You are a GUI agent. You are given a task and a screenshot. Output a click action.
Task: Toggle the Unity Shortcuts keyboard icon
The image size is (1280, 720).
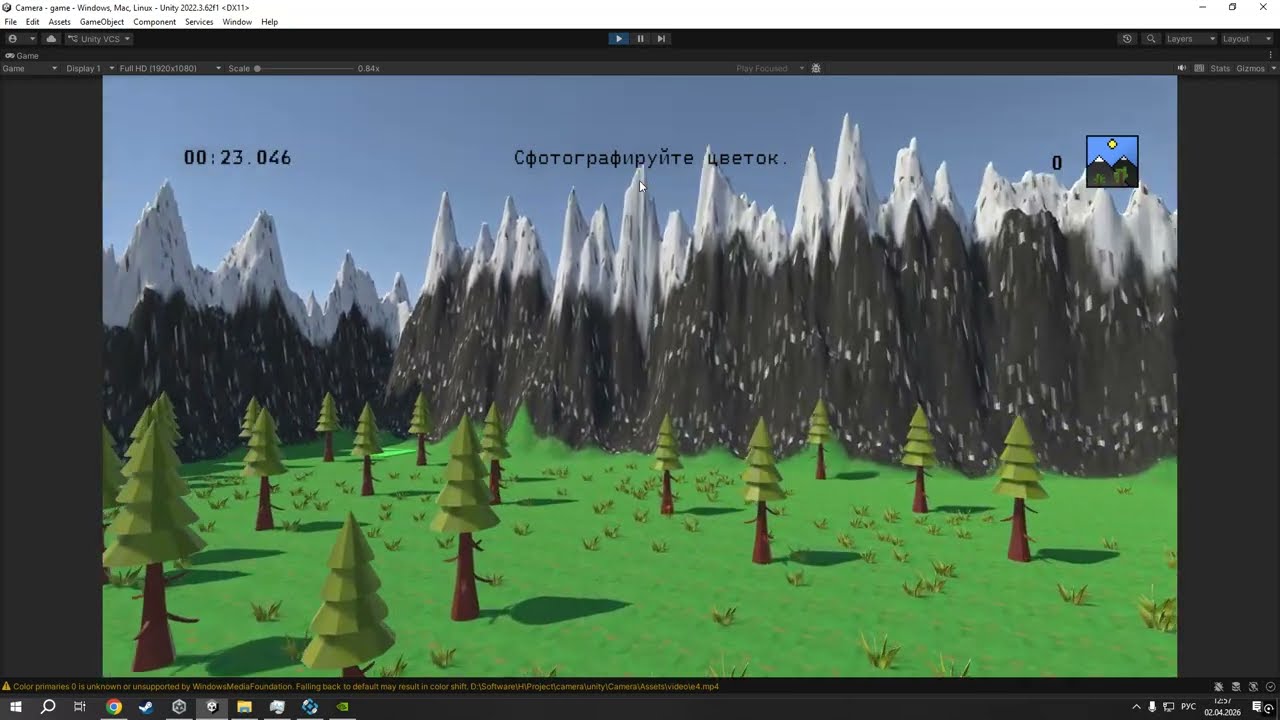1198,69
